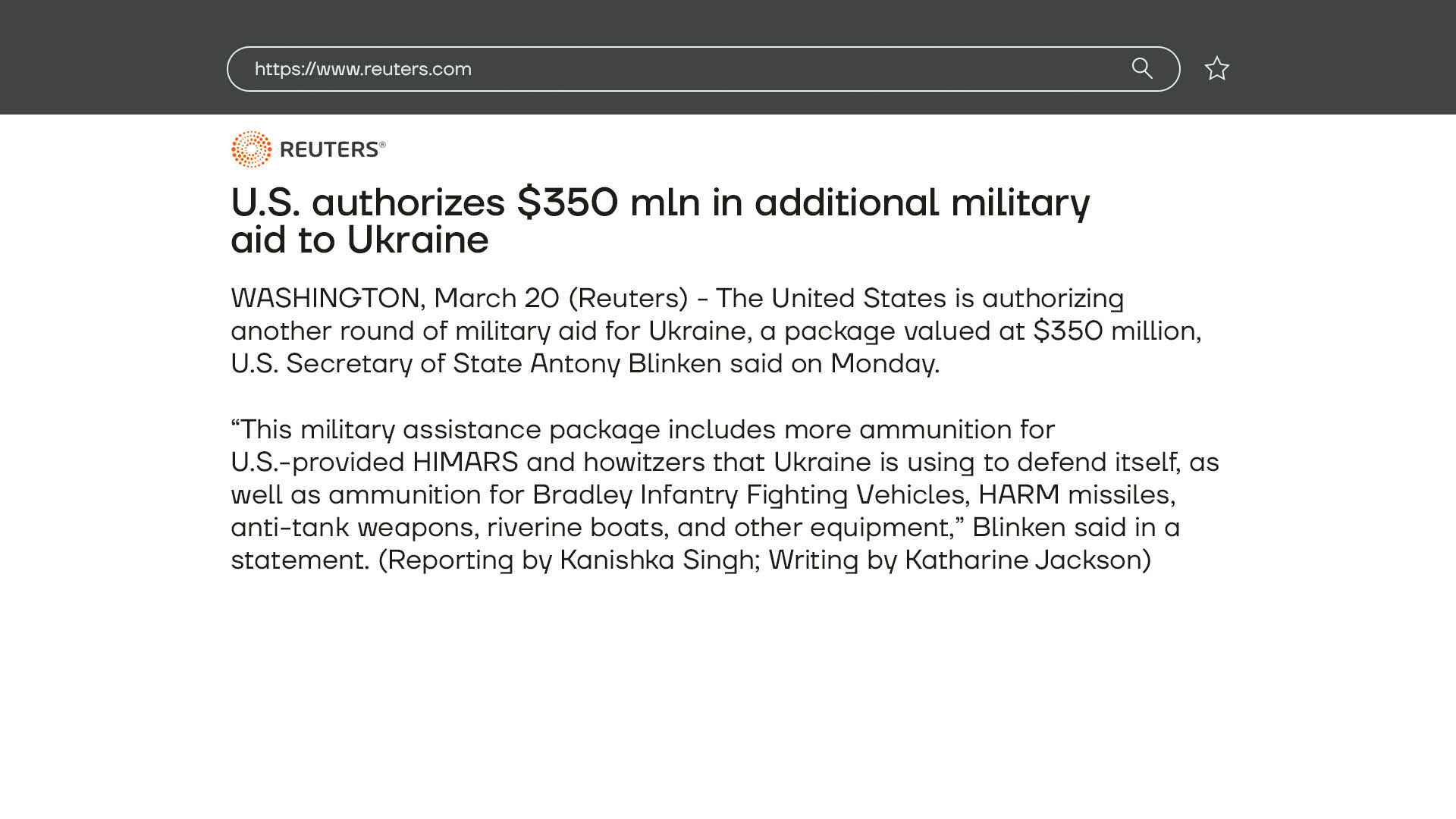Viewport: 1456px width, 819px height.
Task: Click the word Ukraine in the headline
Action: [x=417, y=240]
